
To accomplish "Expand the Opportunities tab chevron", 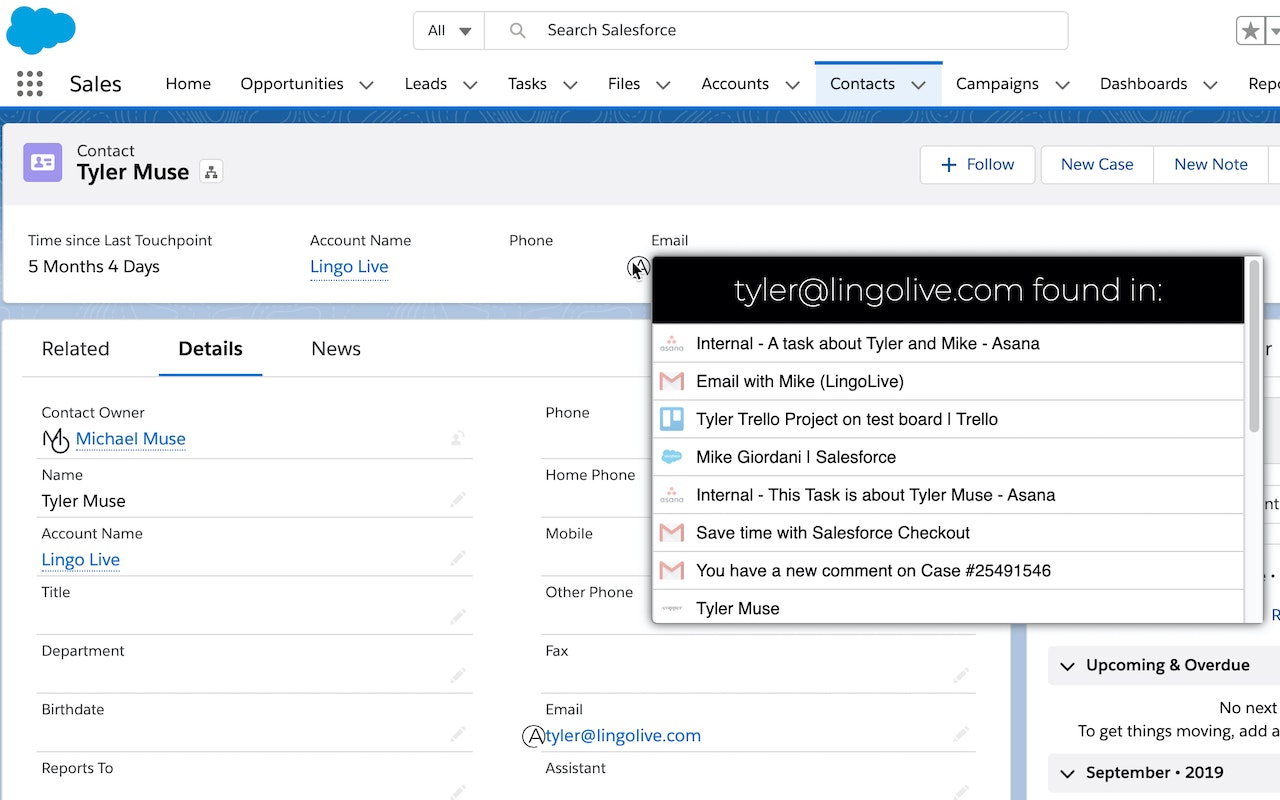I will (x=367, y=85).
